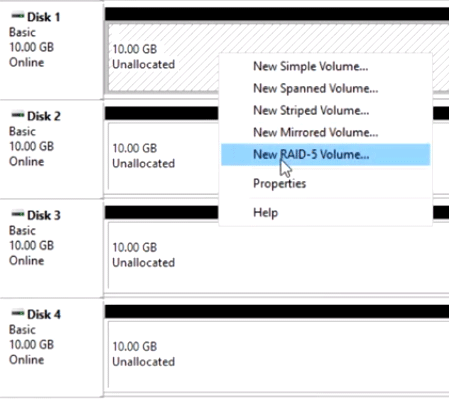Screen dimensions: 449x399
Task: Click the Disk 4 drive icon
Action: 18,313
